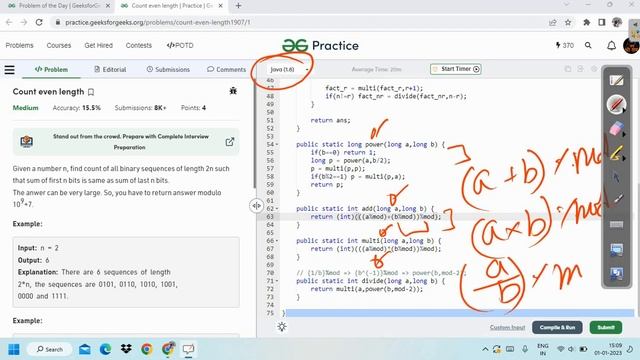Open the hamburger menu beside the Problem tab
Viewport: 640px width, 360px height.
(9, 70)
